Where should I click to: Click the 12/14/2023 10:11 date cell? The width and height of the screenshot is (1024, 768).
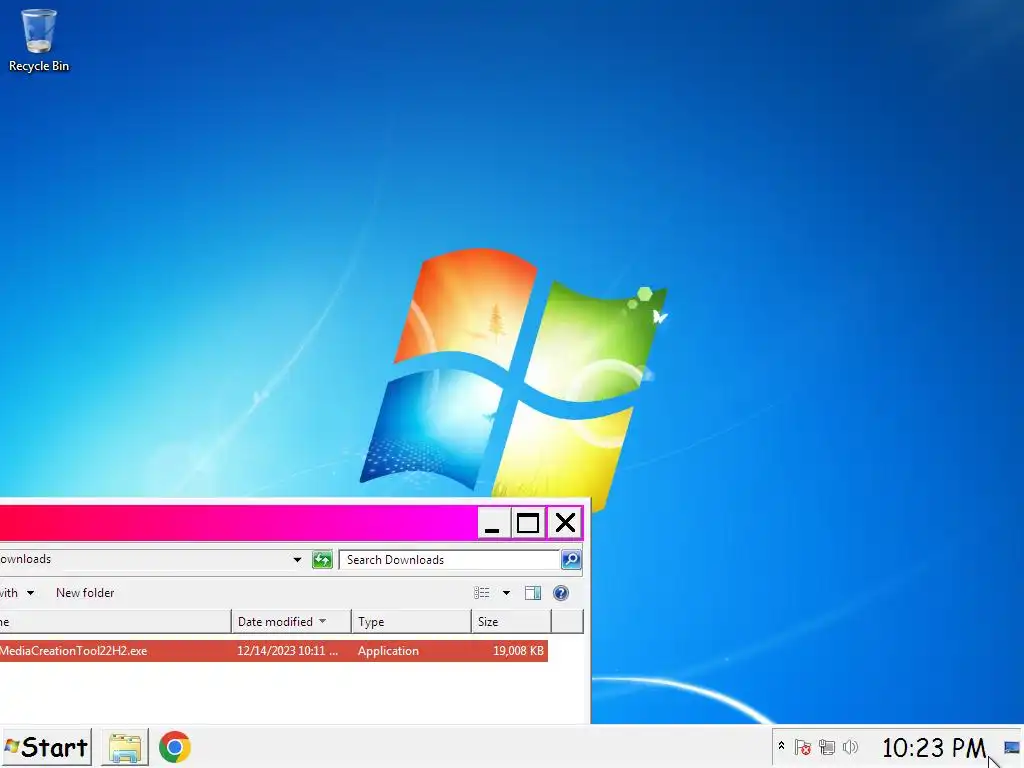coord(287,651)
